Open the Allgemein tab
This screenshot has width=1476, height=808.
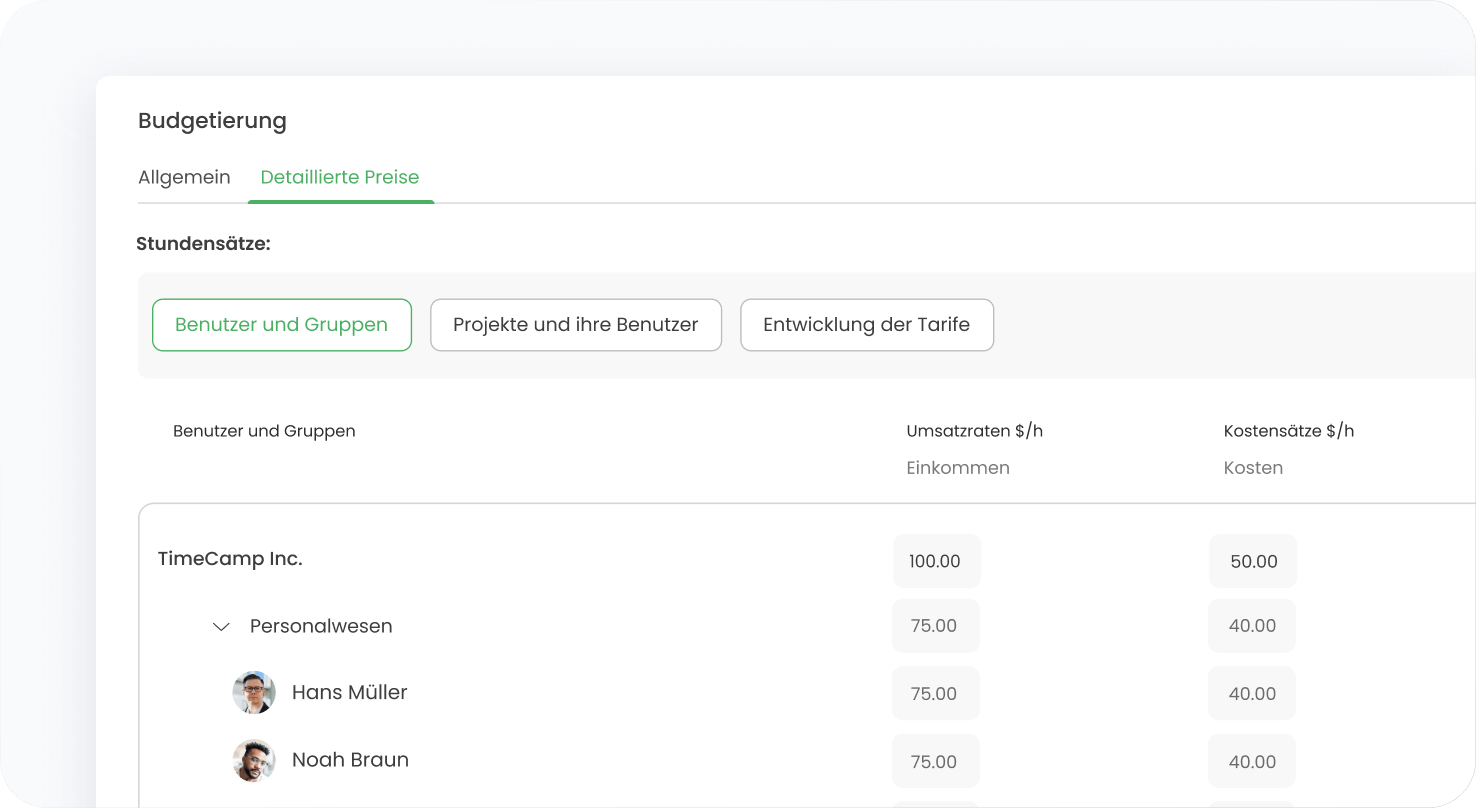pyautogui.click(x=184, y=177)
